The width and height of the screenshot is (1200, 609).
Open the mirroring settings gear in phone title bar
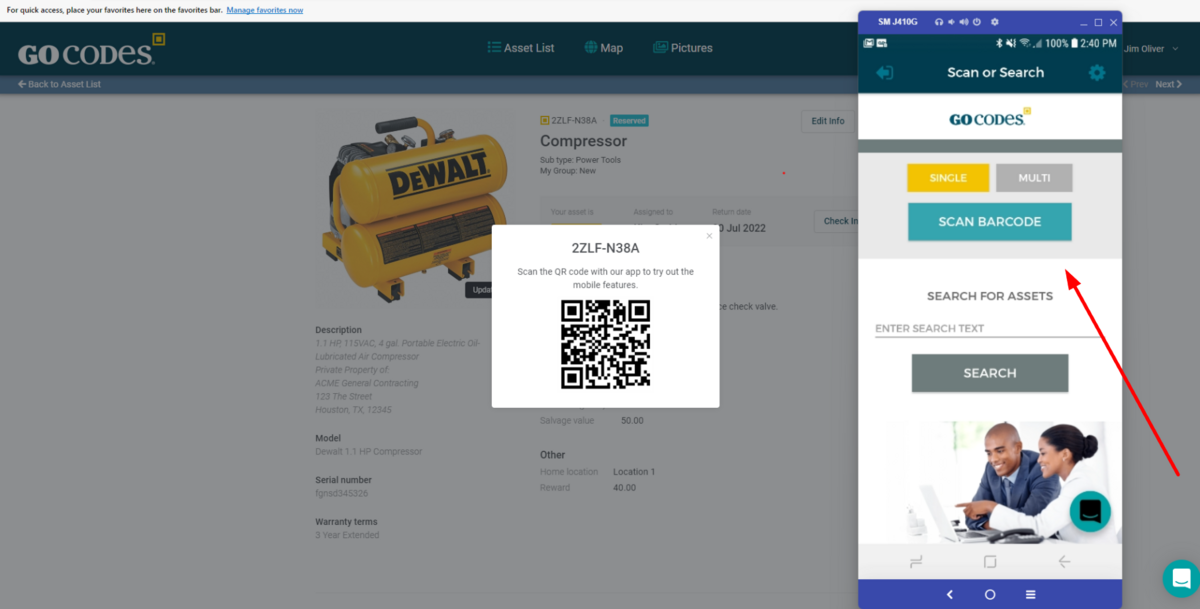(x=995, y=22)
